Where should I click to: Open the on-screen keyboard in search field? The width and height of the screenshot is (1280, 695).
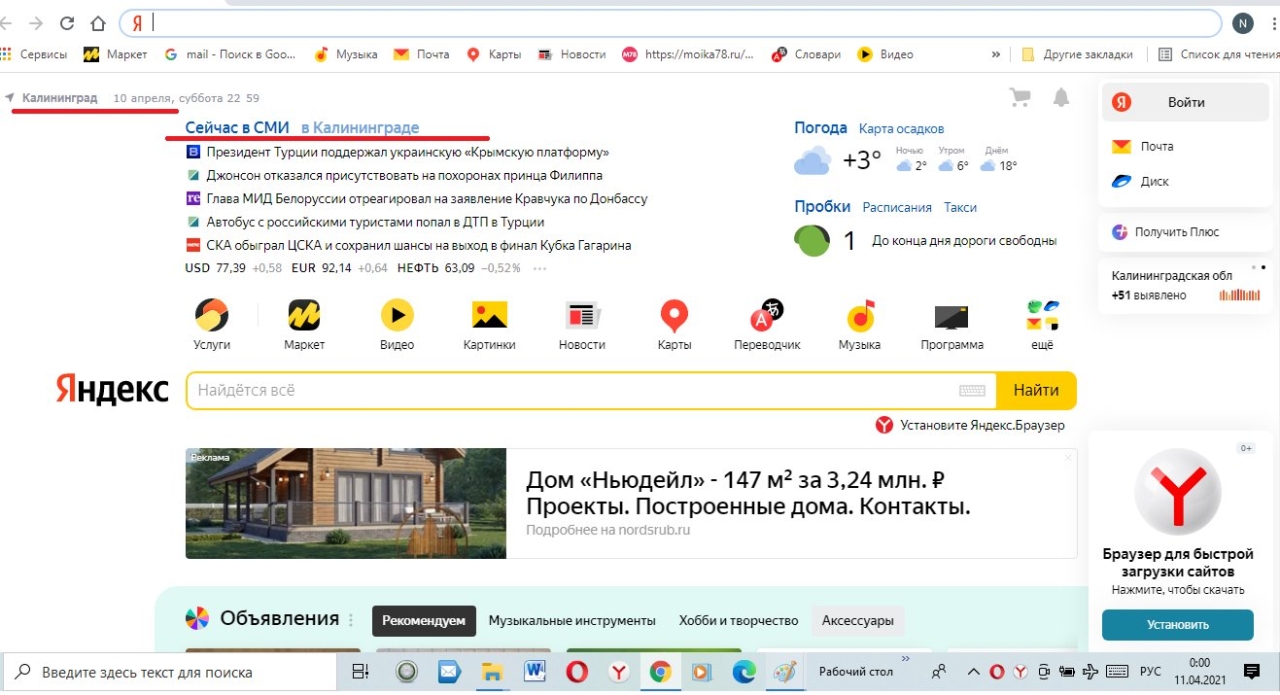(x=972, y=391)
